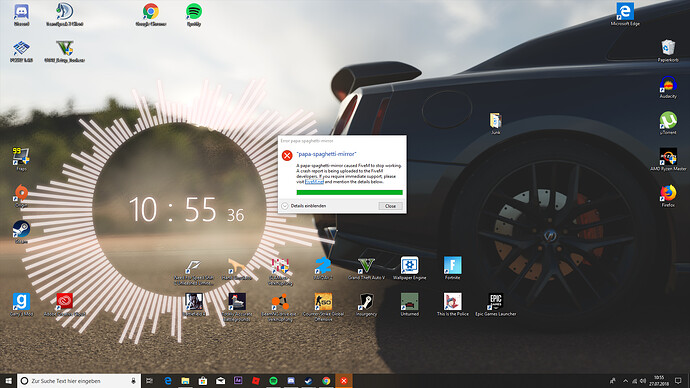Click the error dialog title bar text

(x=307, y=141)
